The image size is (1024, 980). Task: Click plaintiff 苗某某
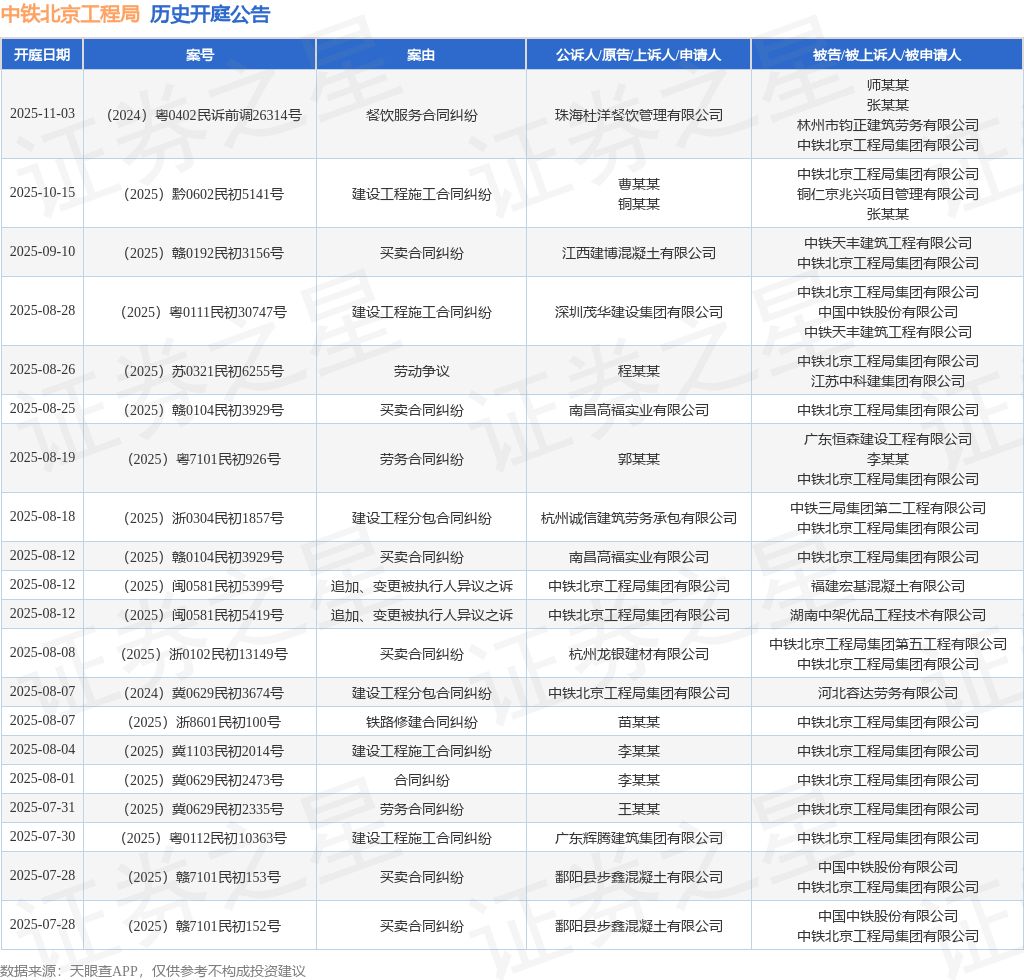tap(639, 722)
